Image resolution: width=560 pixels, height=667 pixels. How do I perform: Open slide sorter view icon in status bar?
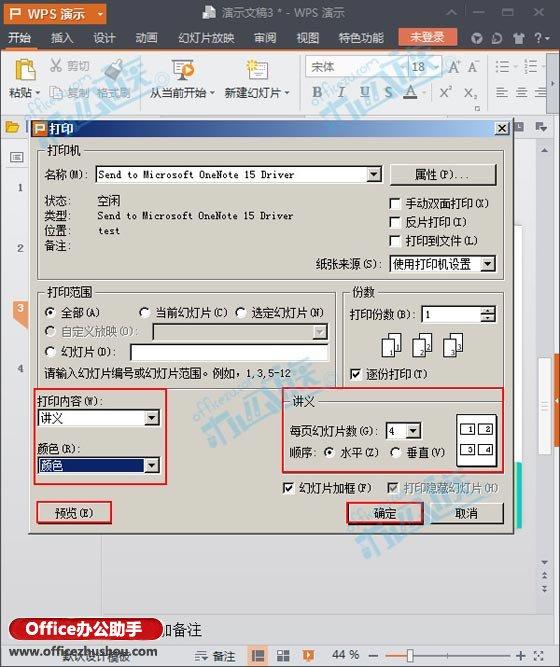(x=283, y=656)
